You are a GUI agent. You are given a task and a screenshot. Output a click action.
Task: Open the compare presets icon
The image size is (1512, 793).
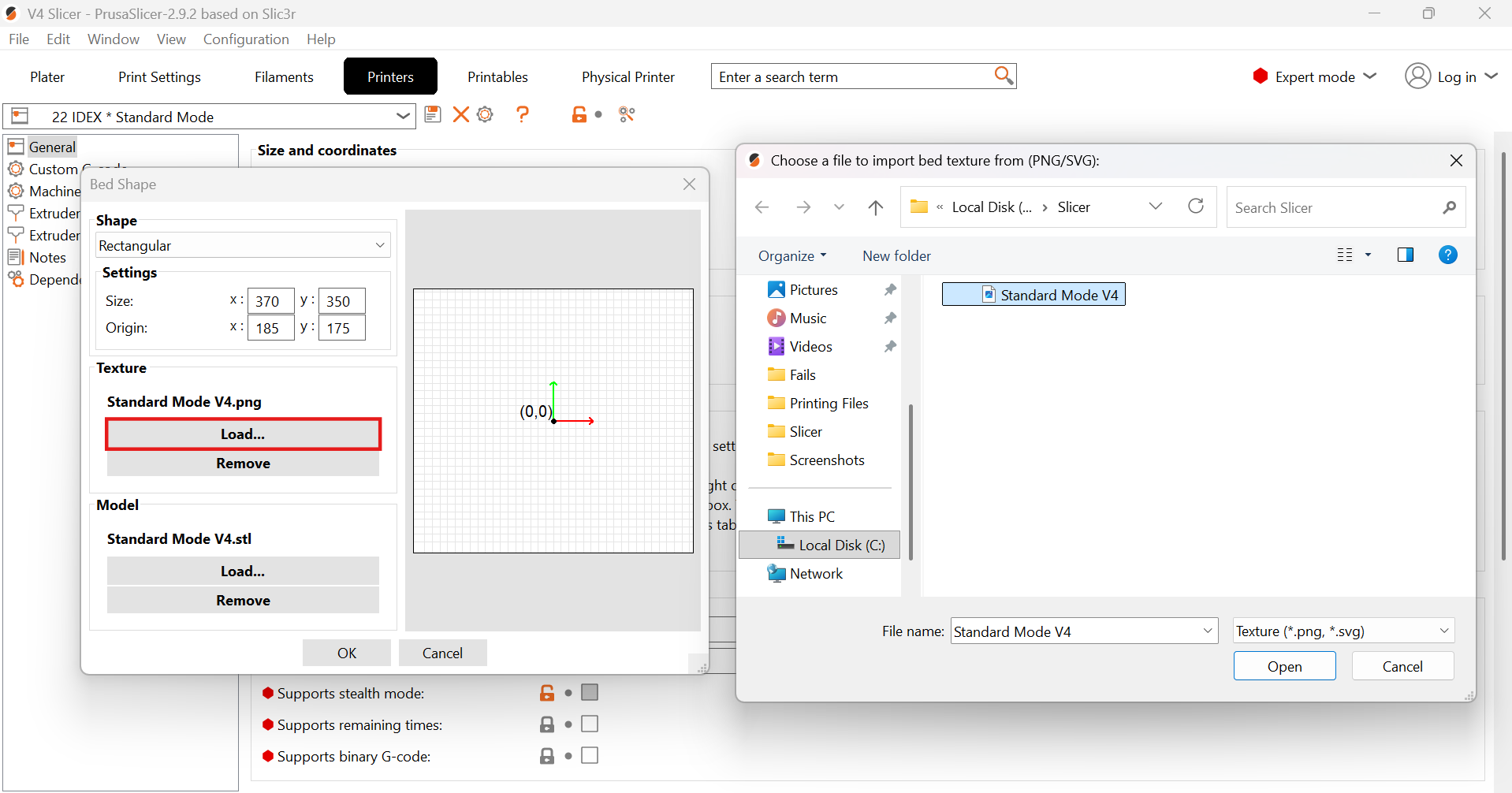coord(627,115)
